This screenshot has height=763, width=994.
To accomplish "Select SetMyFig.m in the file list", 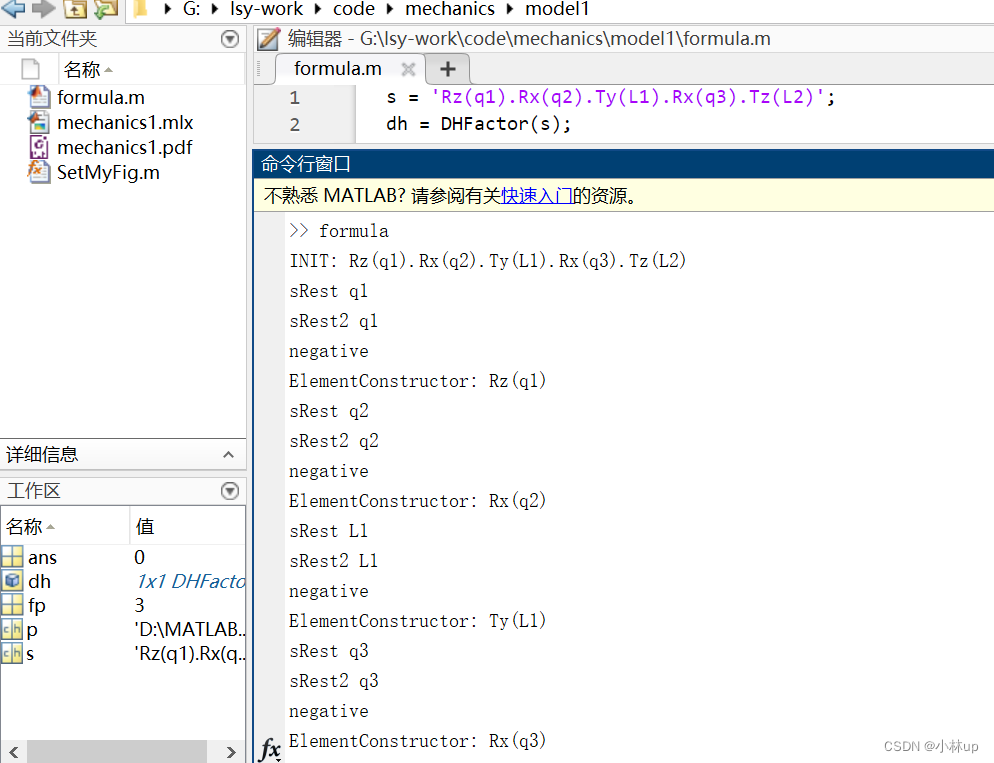I will (x=108, y=172).
